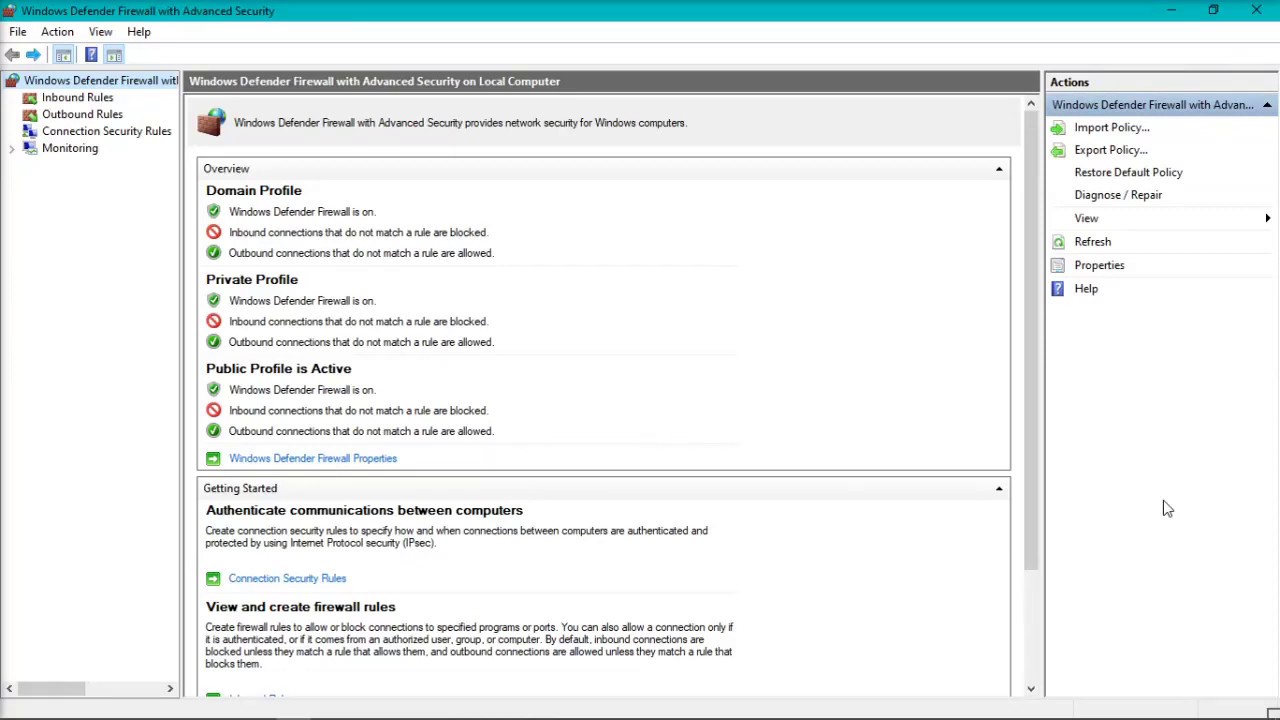Select the root Windows Defender Firewall tree node

point(100,80)
